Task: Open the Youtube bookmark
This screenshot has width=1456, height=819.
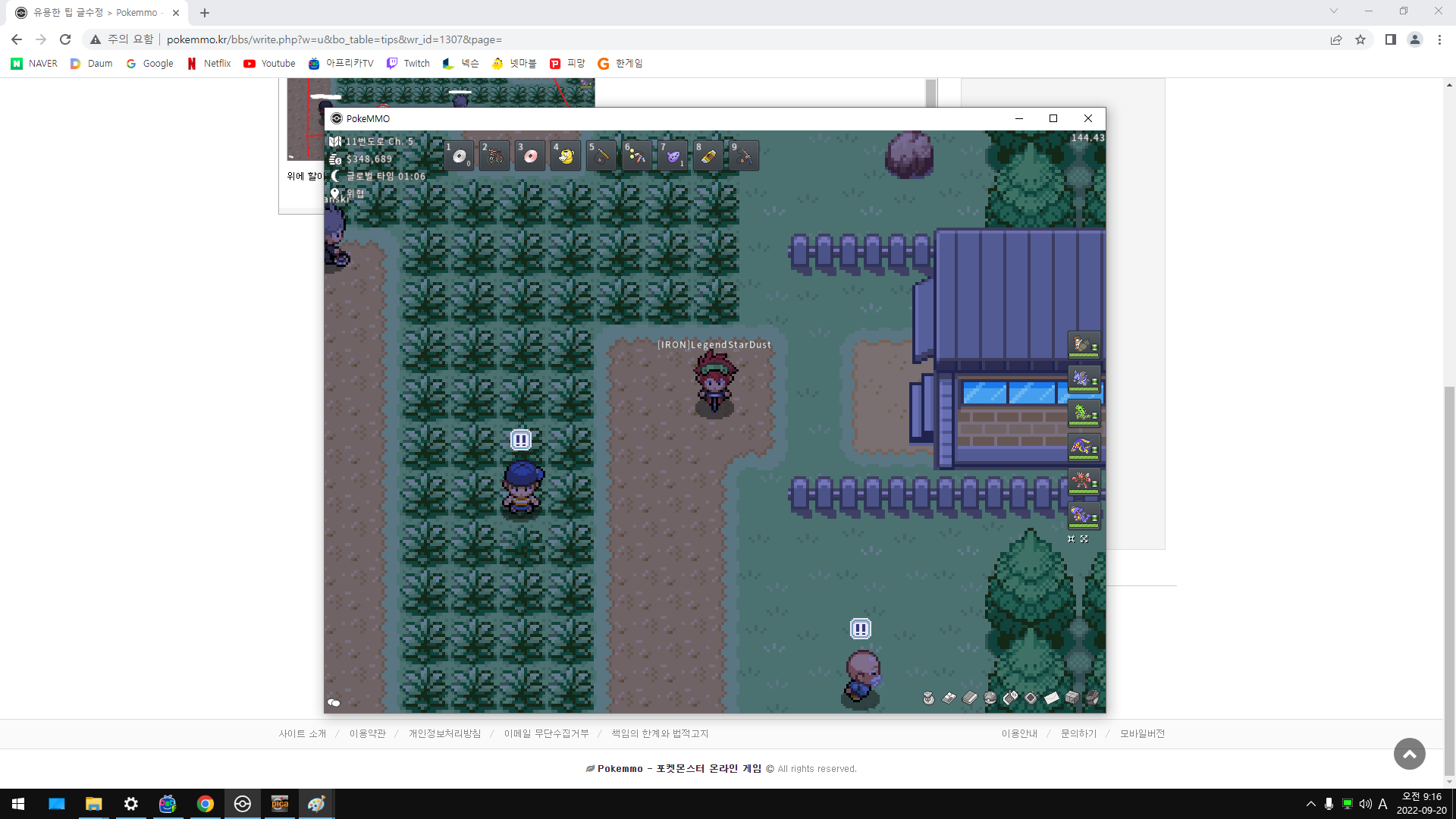Action: [x=269, y=64]
